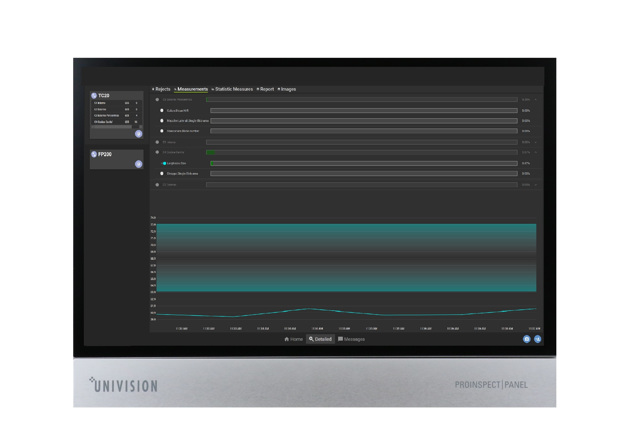Click the progress bar of the 0.47% row
The height and width of the screenshot is (437, 630).
[x=364, y=163]
